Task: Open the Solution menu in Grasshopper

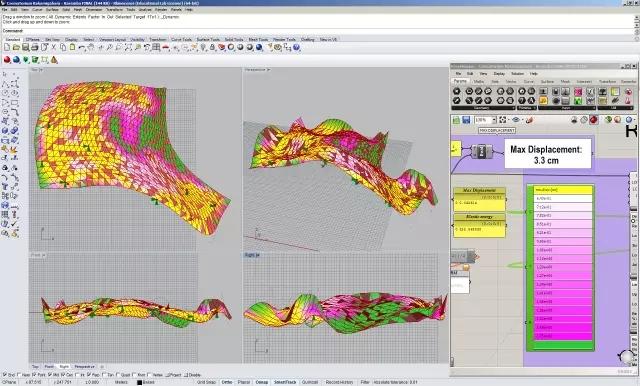Action: click(x=518, y=73)
